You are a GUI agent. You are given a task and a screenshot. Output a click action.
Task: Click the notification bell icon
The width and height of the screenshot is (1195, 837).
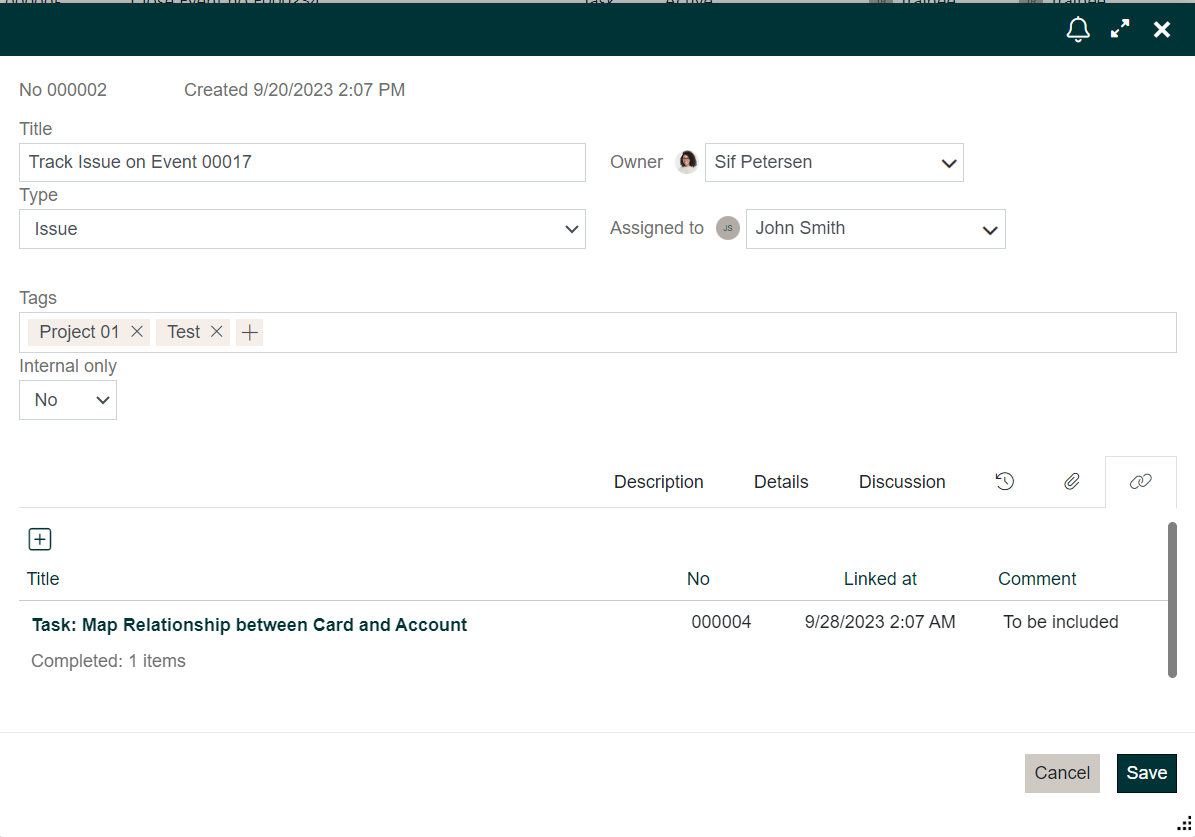pyautogui.click(x=1078, y=30)
